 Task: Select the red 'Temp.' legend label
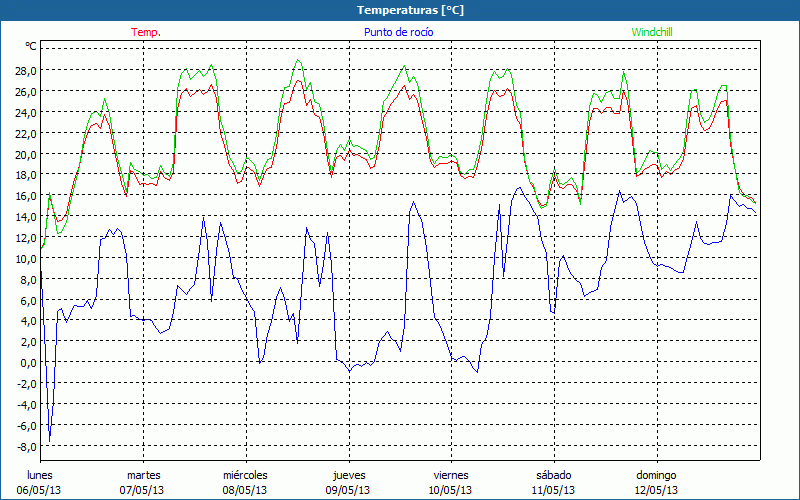coord(146,32)
